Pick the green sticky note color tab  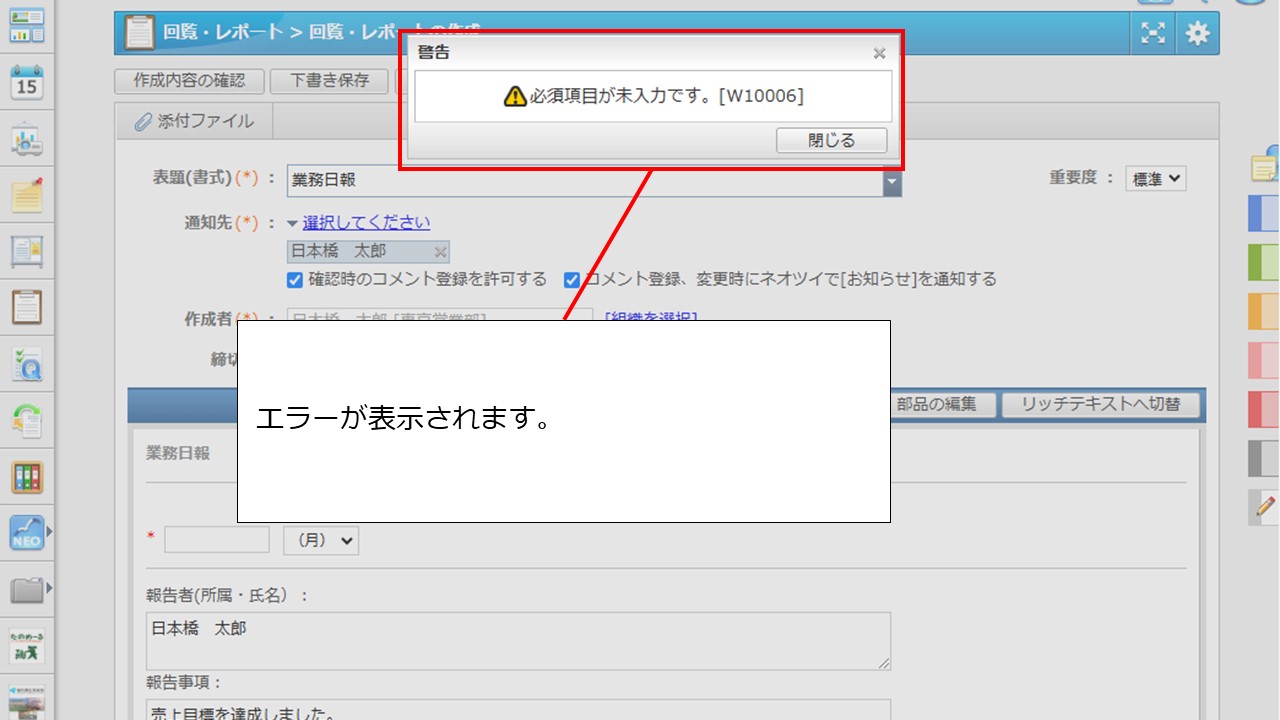pos(1264,263)
